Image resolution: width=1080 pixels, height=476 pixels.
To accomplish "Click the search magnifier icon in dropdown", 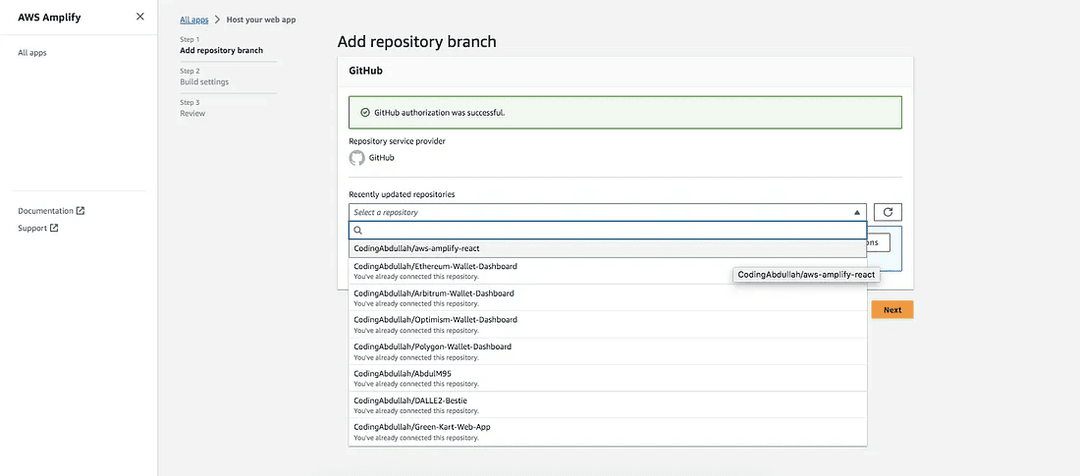I will tap(358, 230).
